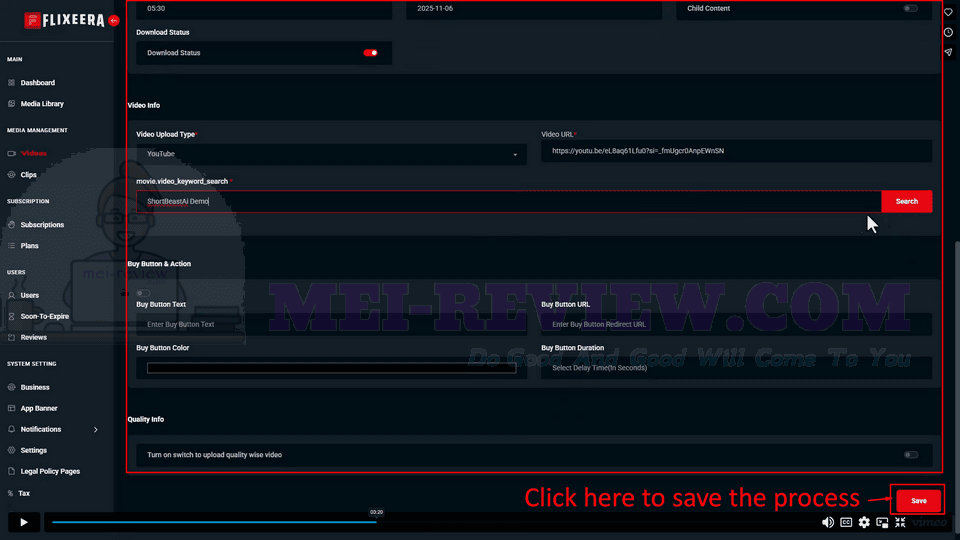
Task: Open the Clips section
Action: click(x=28, y=174)
